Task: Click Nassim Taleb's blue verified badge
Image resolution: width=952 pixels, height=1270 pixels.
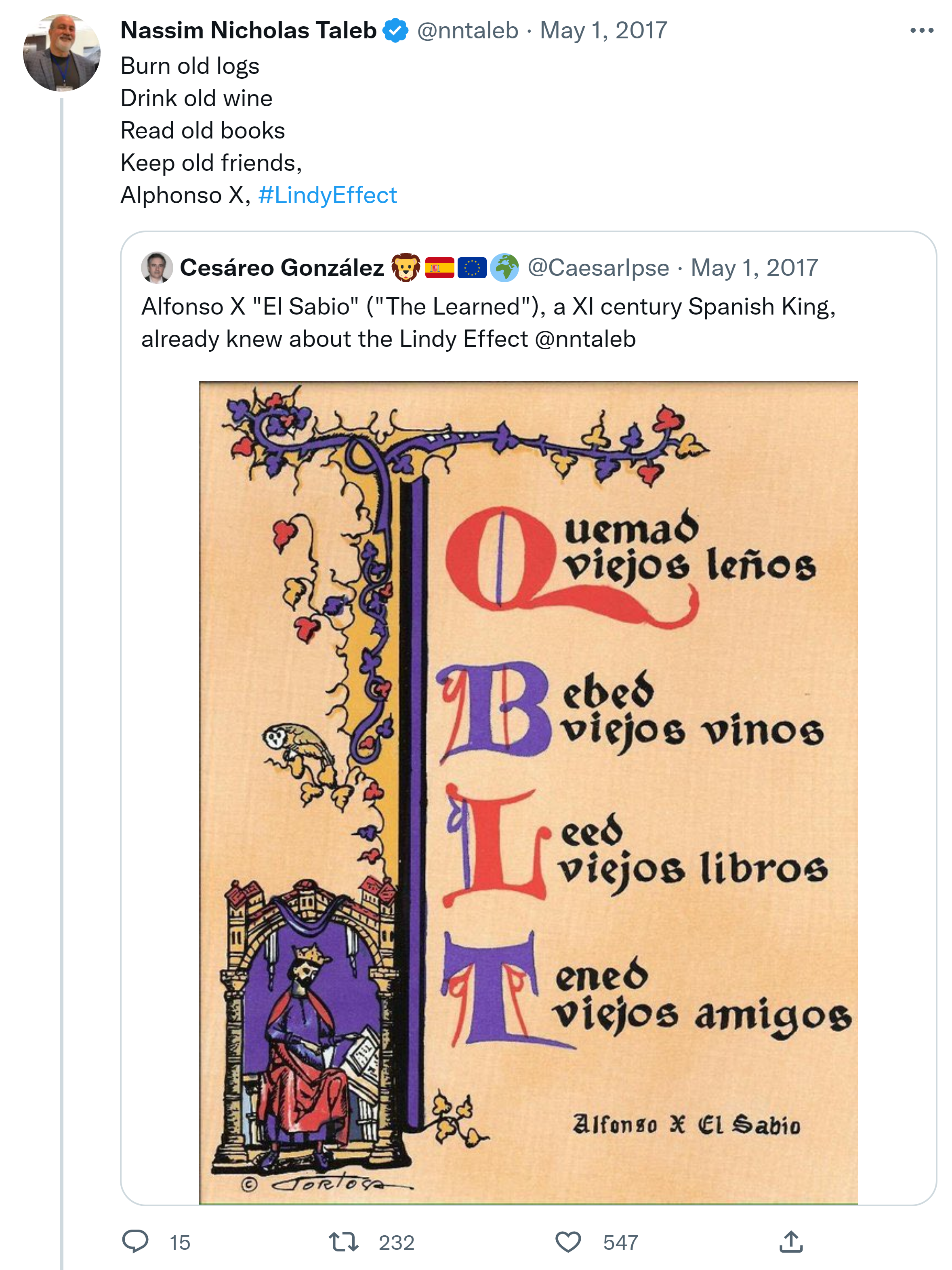Action: coord(395,30)
